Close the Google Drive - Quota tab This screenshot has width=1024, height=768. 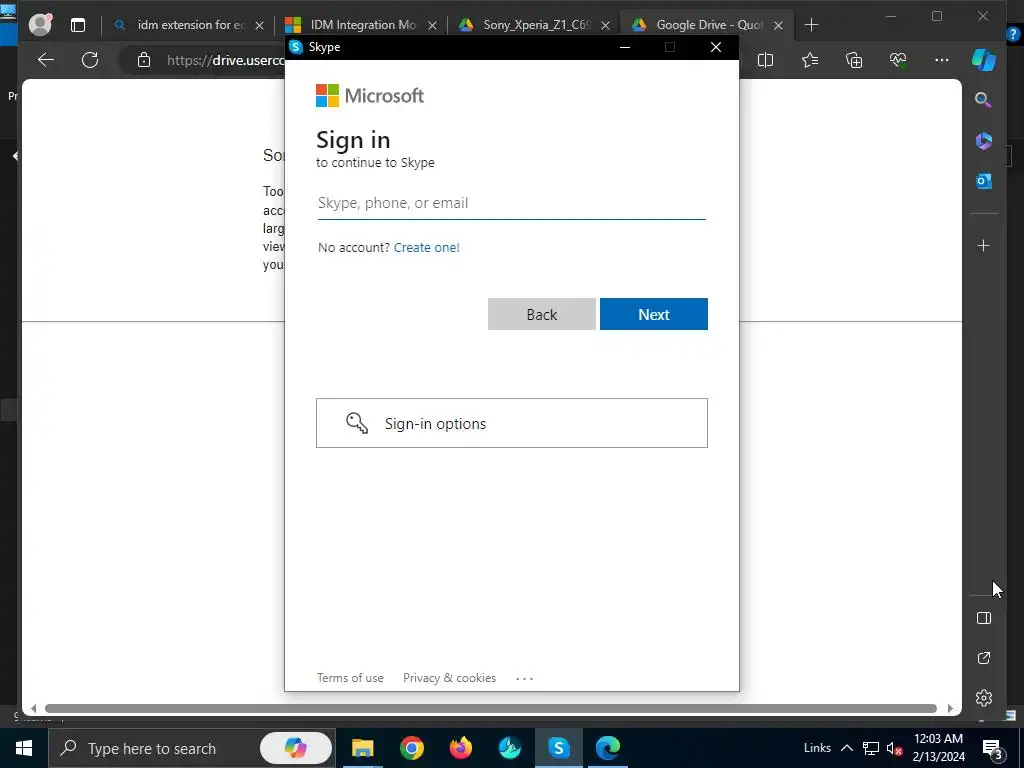(778, 25)
